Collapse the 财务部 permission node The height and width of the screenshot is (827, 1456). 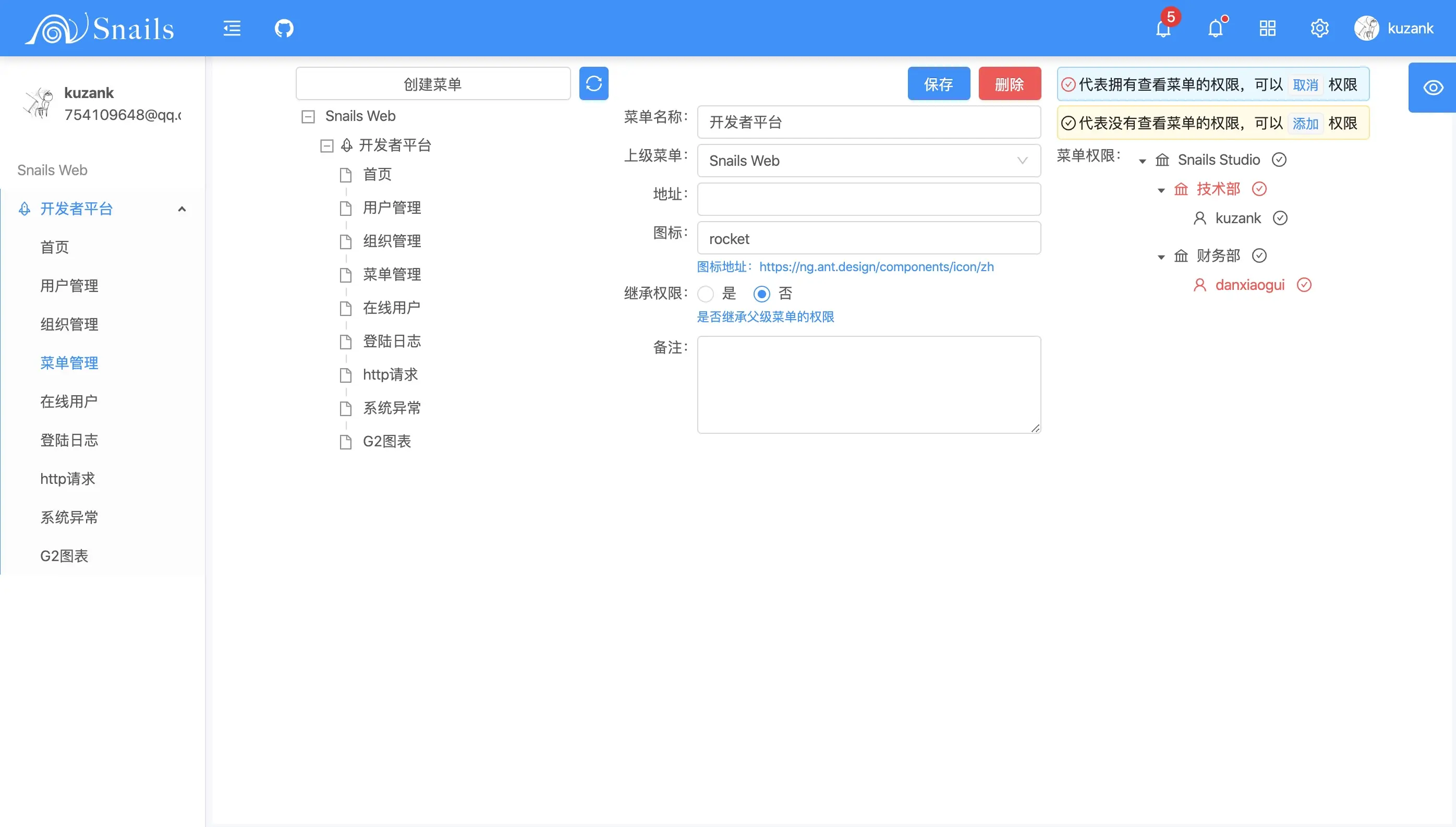1161,257
